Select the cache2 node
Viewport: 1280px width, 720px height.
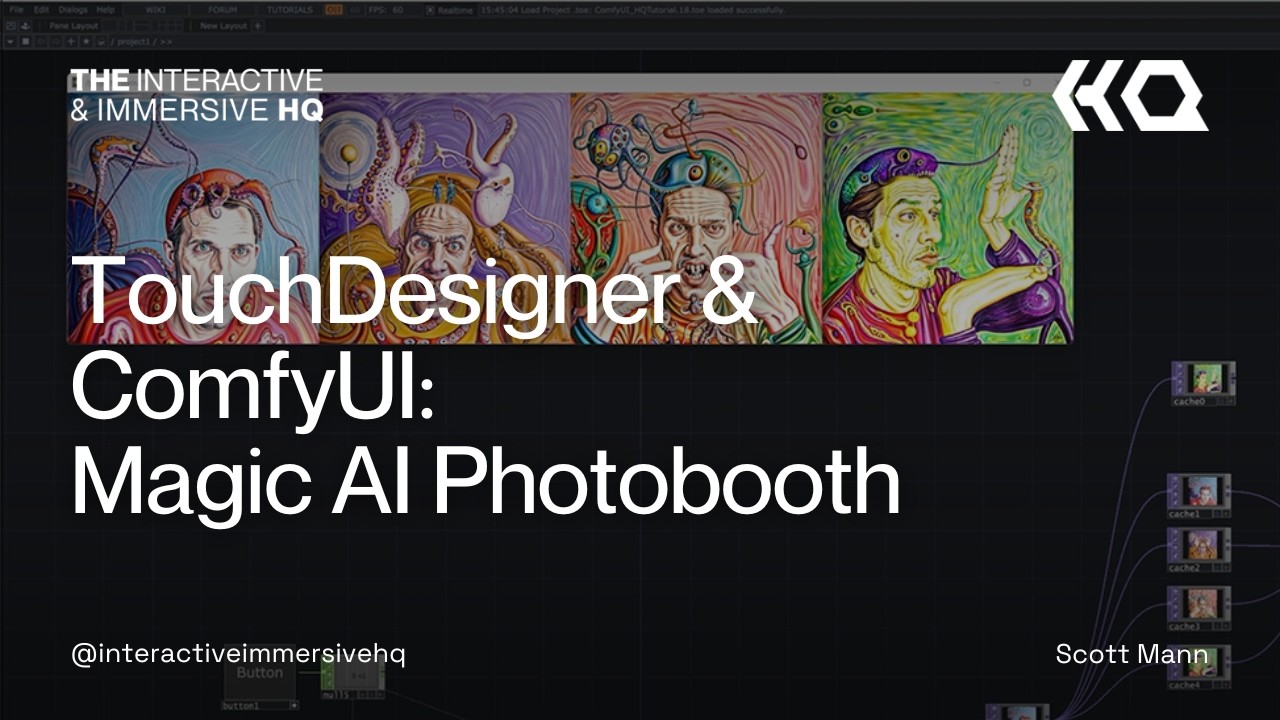click(x=1199, y=551)
